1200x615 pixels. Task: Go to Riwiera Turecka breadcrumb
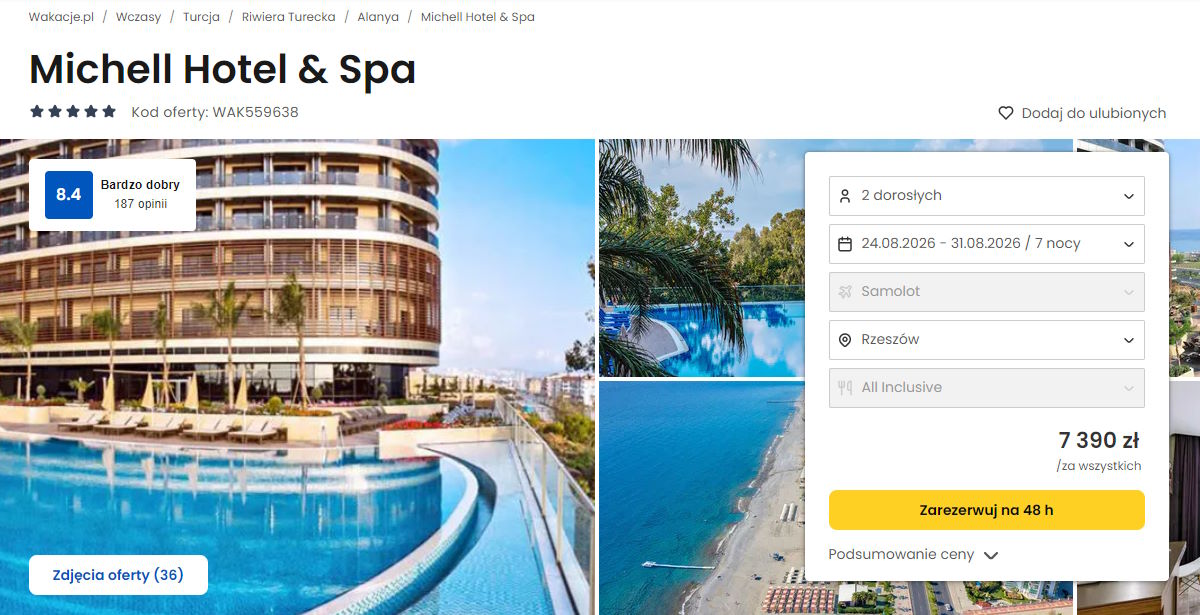pos(289,17)
